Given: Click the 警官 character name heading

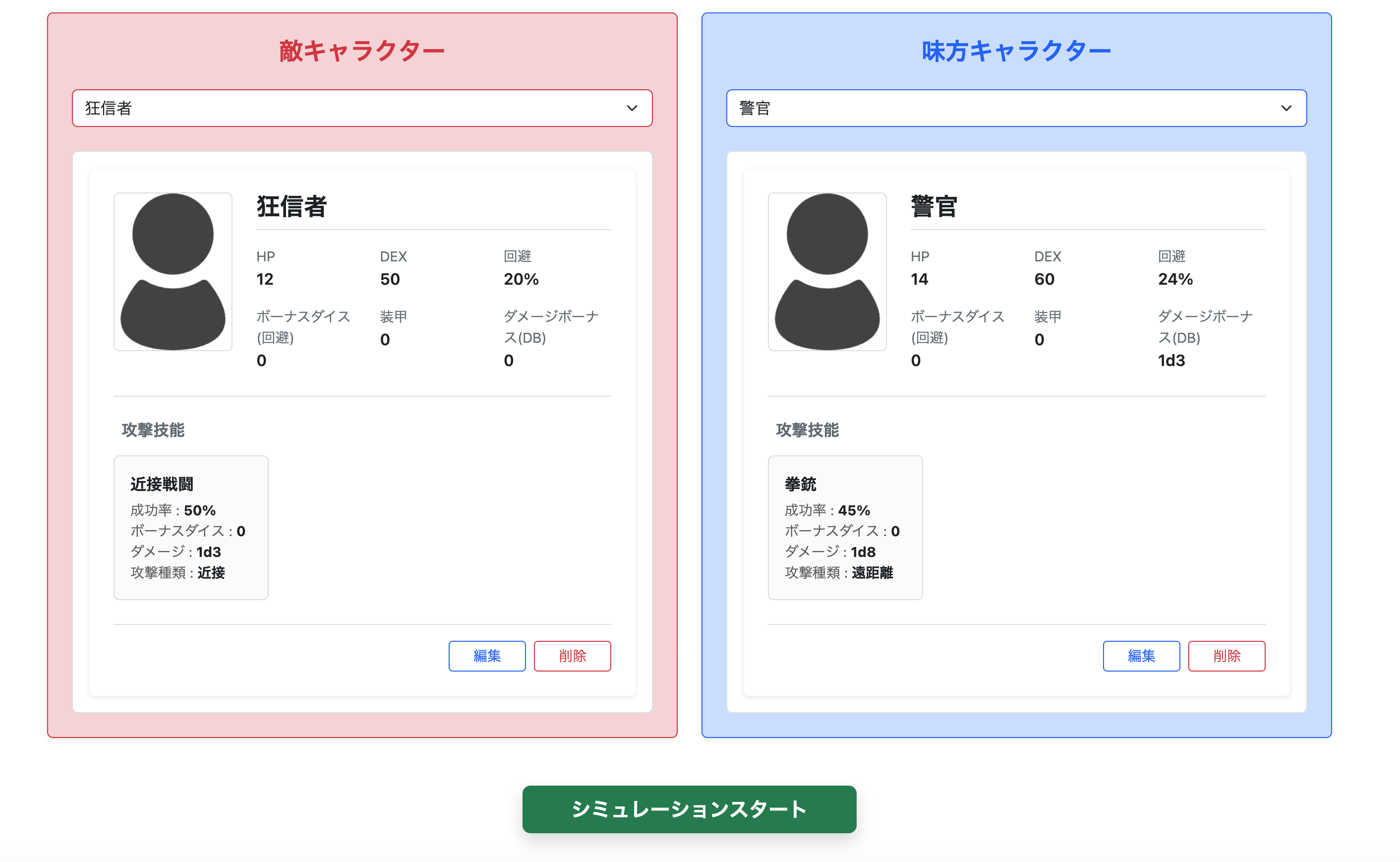Looking at the screenshot, I should coord(934,207).
